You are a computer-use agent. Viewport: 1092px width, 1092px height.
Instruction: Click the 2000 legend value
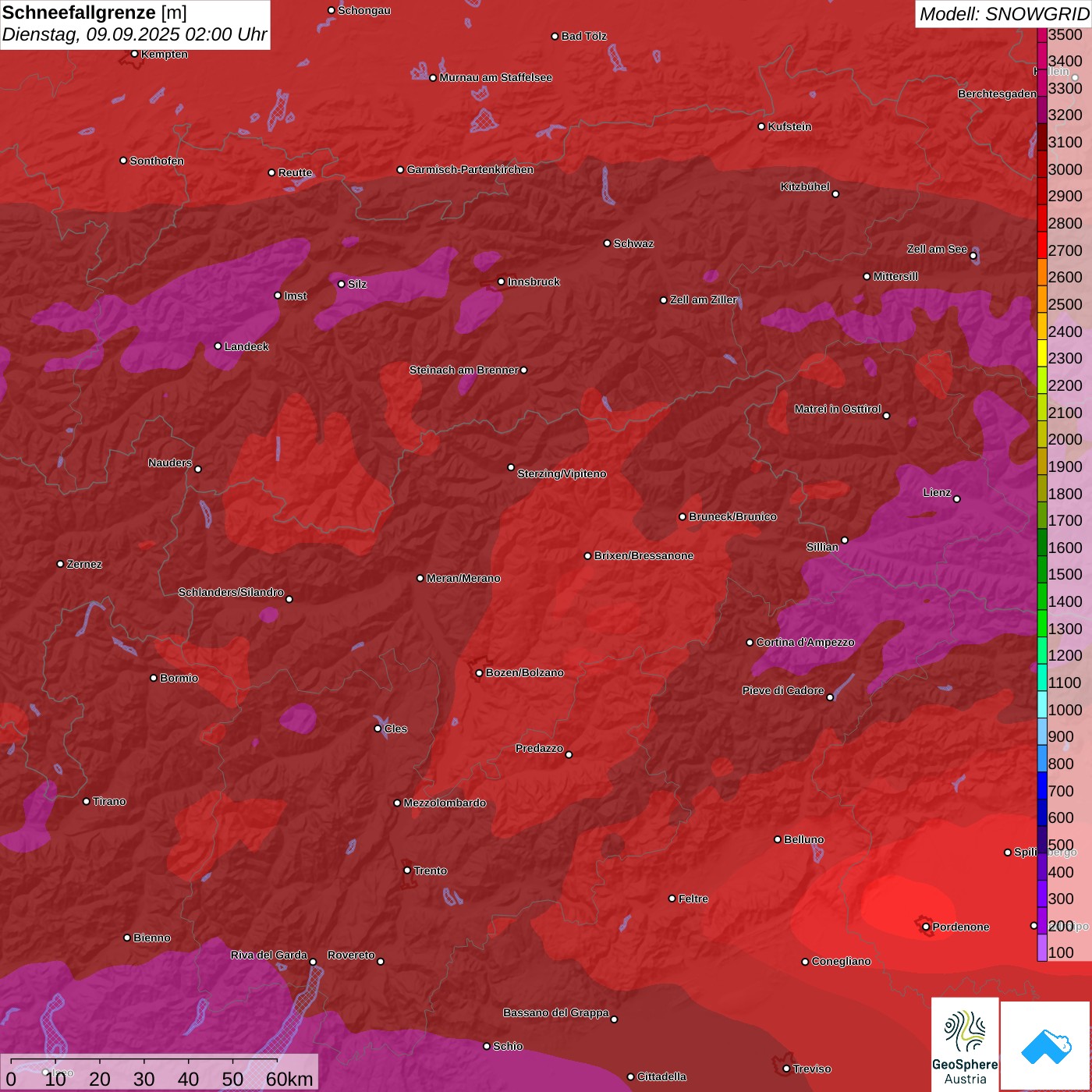(1065, 439)
